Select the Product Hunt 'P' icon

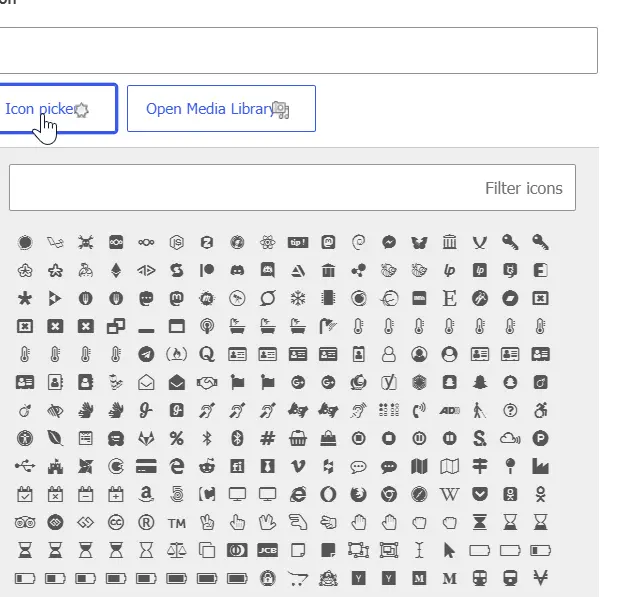pyautogui.click(x=540, y=438)
